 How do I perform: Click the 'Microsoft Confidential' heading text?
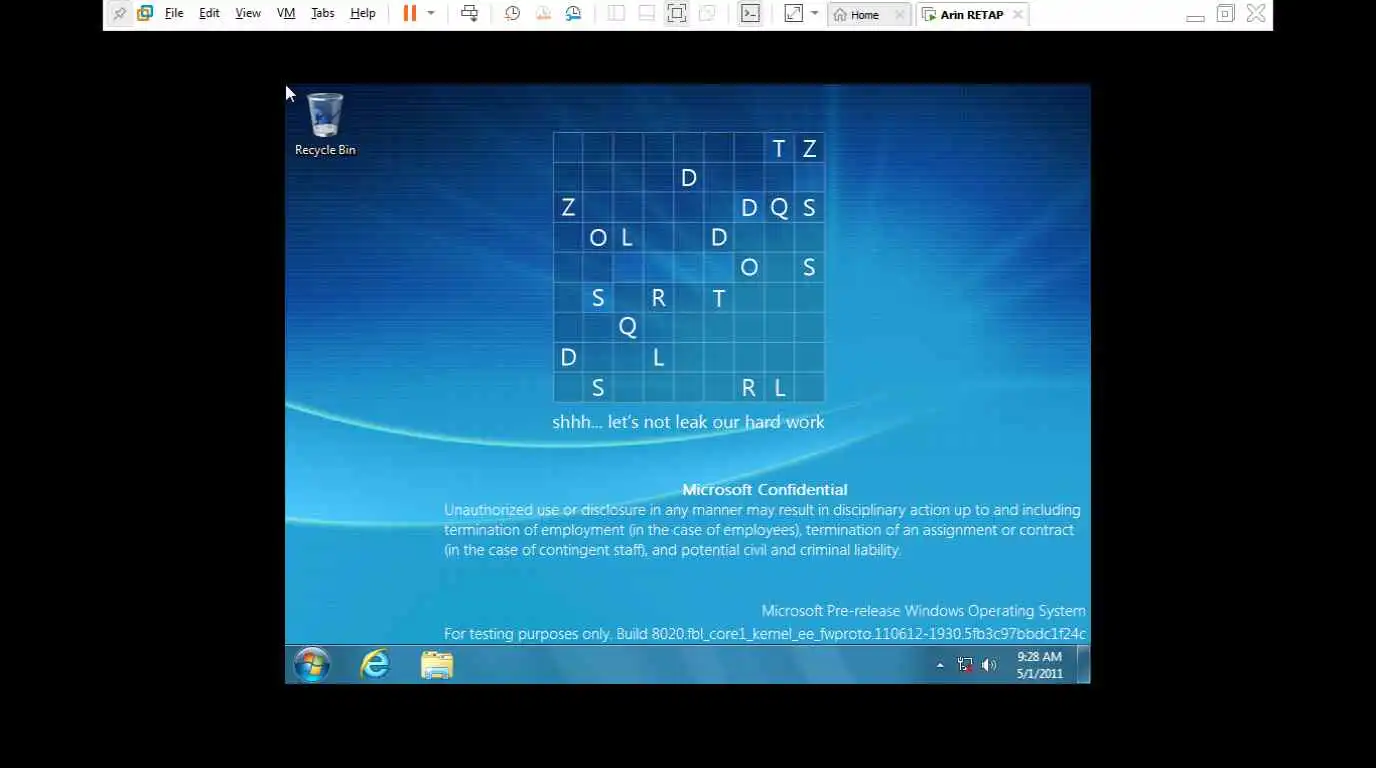(765, 490)
